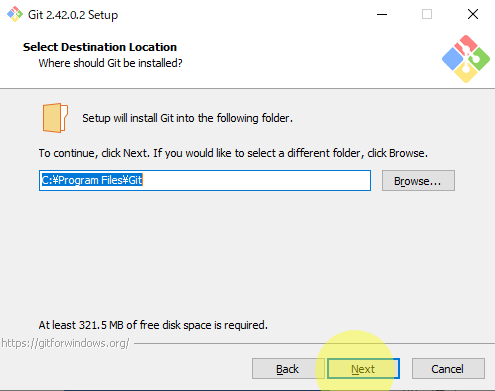Click the Git logo in title bar

click(15, 14)
